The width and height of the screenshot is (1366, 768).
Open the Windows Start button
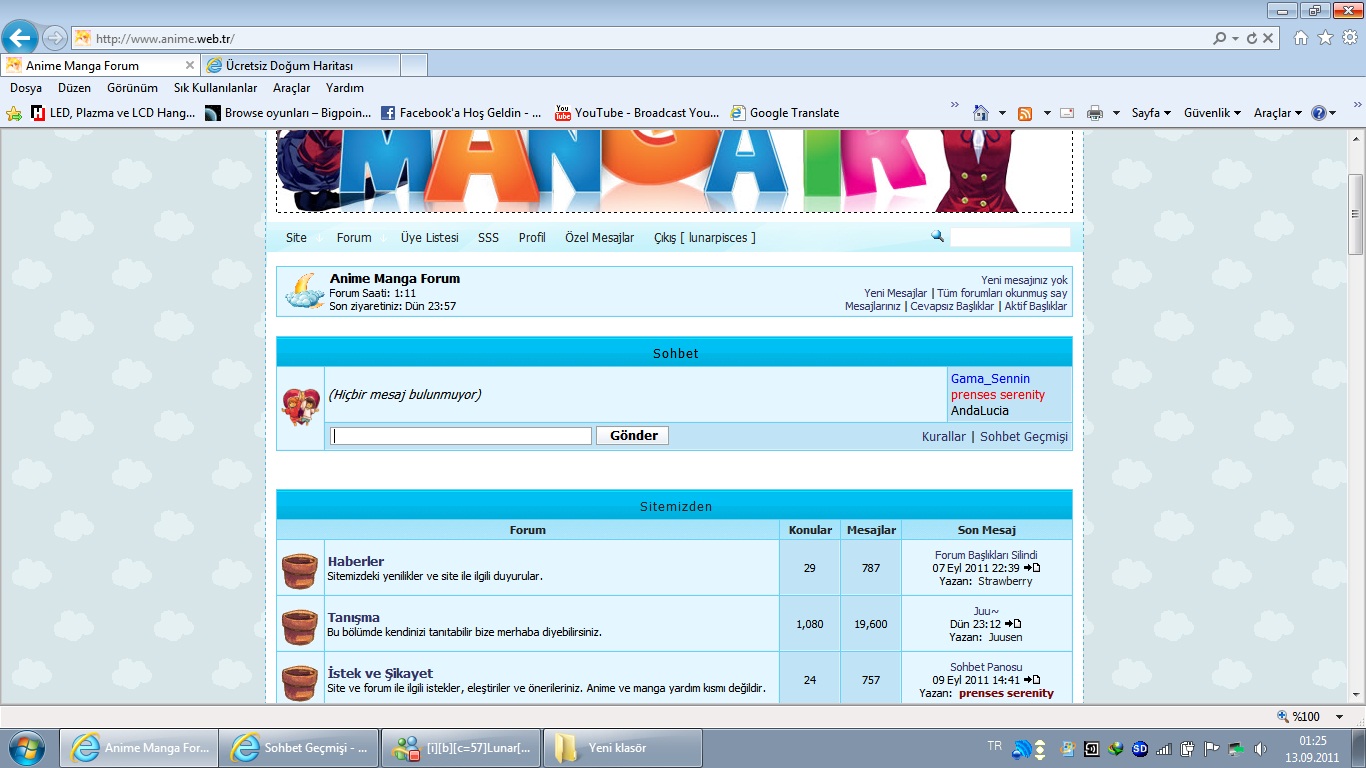[x=25, y=747]
